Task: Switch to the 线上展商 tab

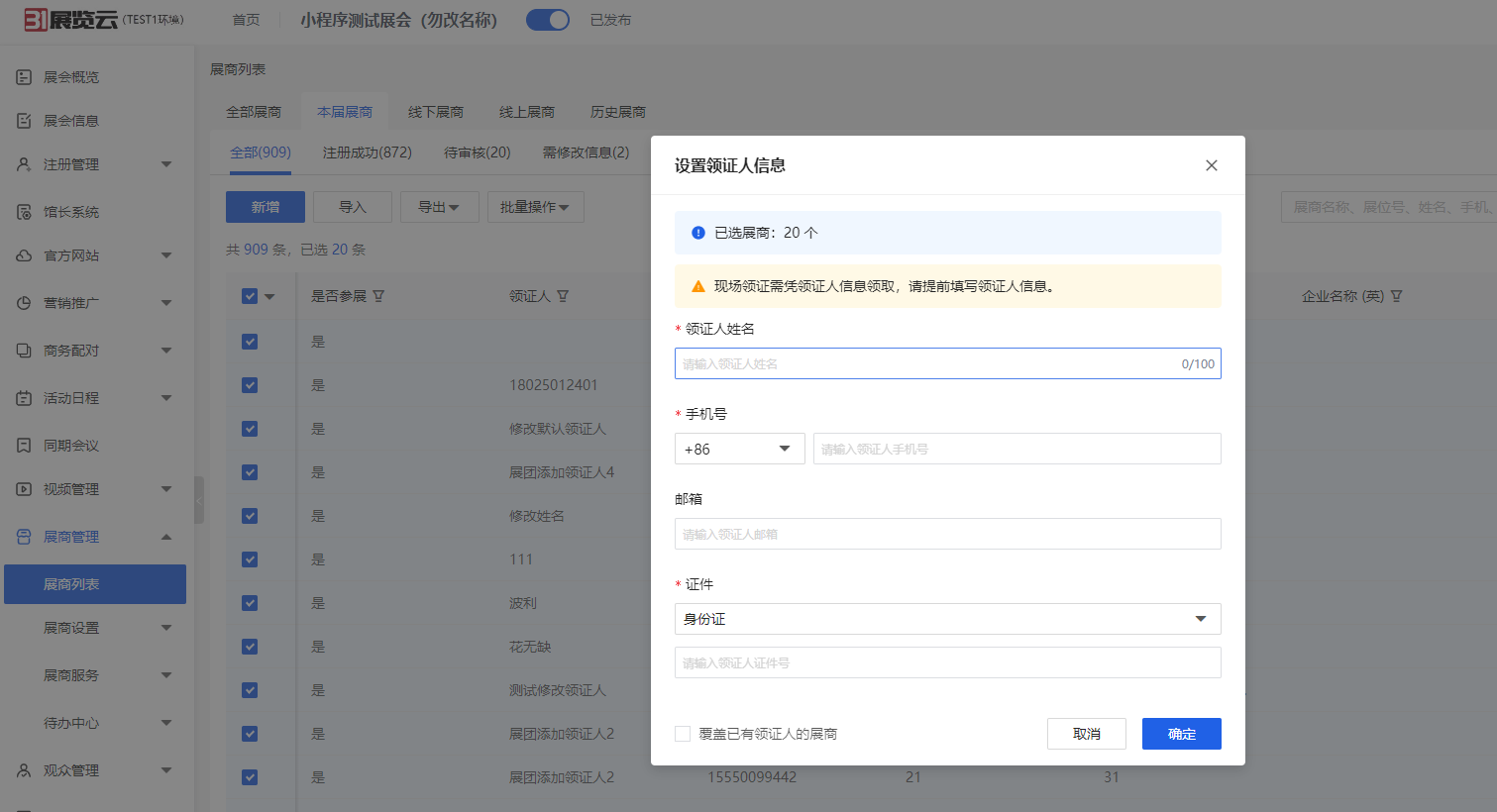Action: 527,112
